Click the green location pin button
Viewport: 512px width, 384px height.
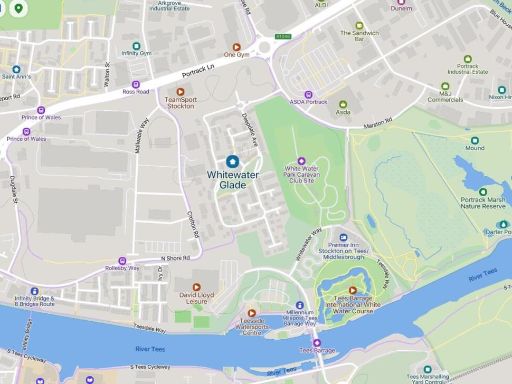pos(18,8)
